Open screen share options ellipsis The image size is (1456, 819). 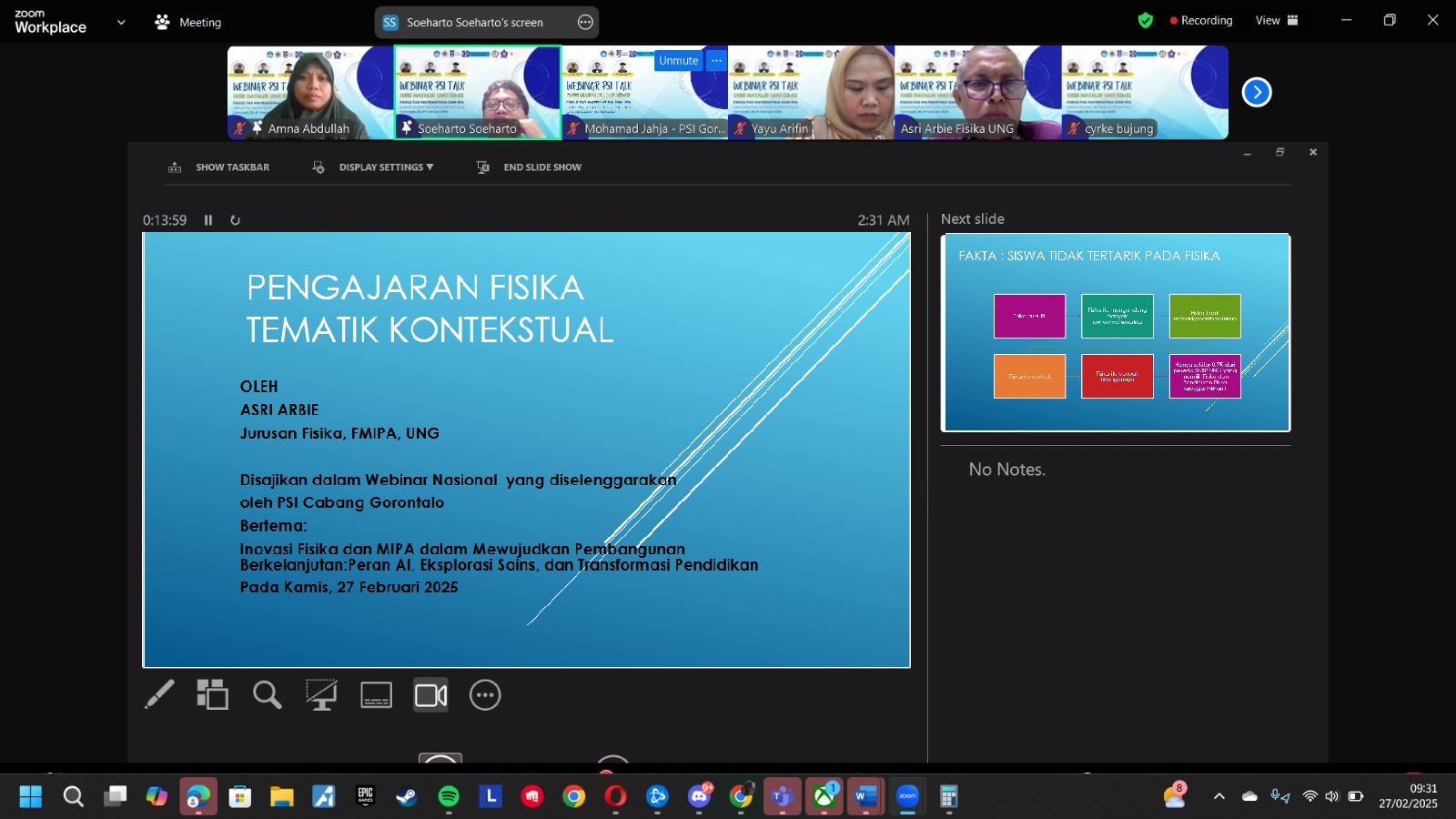[x=586, y=23]
